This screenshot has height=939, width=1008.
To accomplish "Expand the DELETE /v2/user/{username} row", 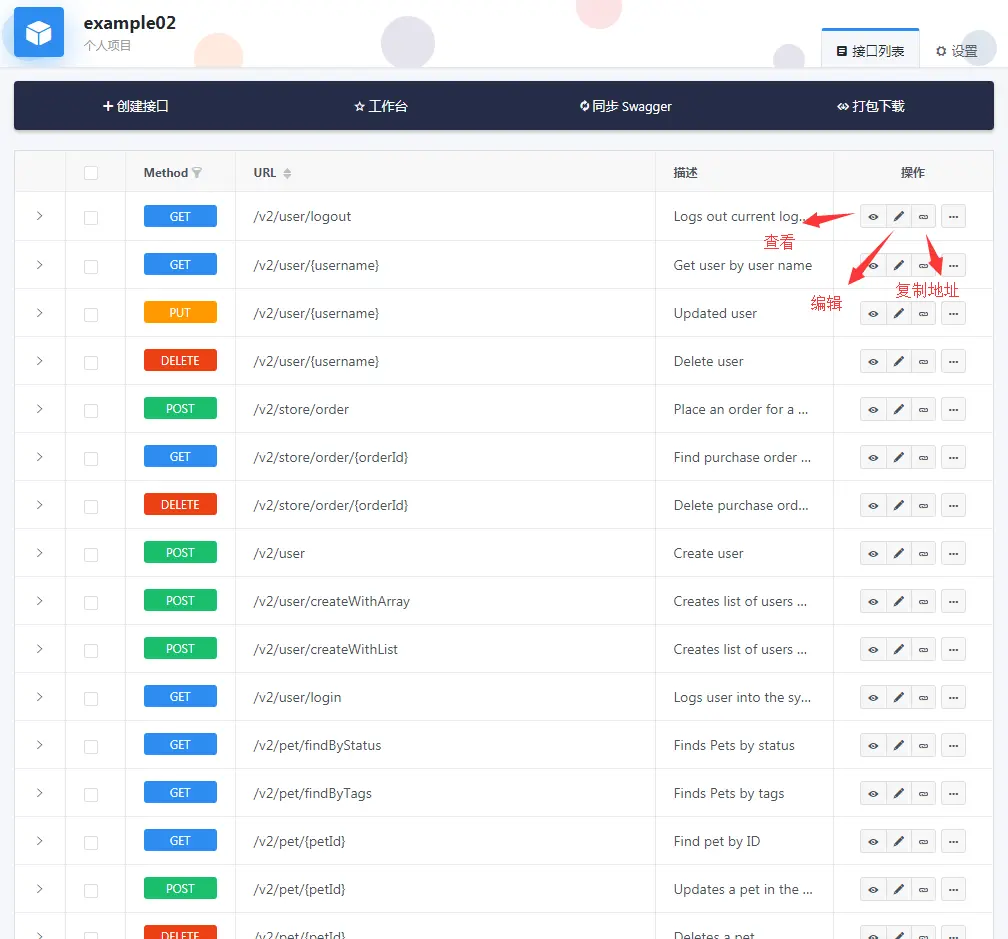I will click(x=39, y=361).
